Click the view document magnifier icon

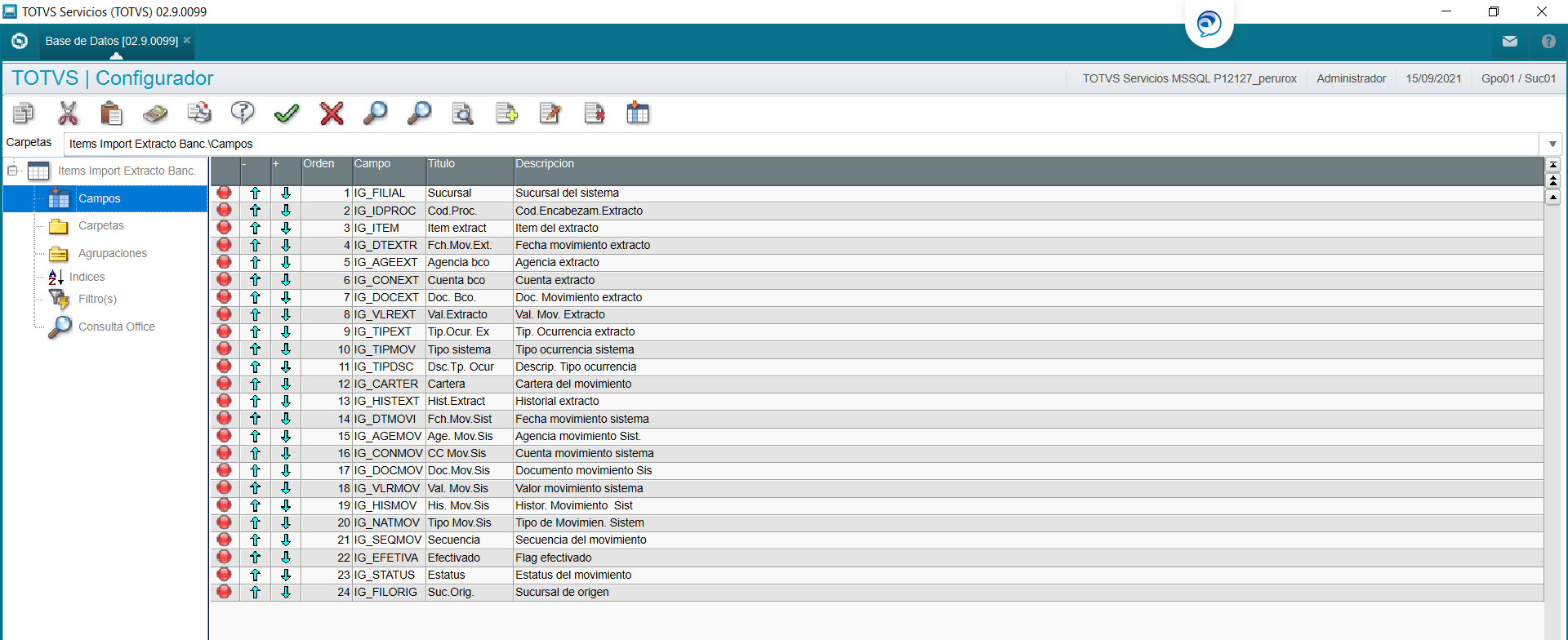tap(463, 113)
